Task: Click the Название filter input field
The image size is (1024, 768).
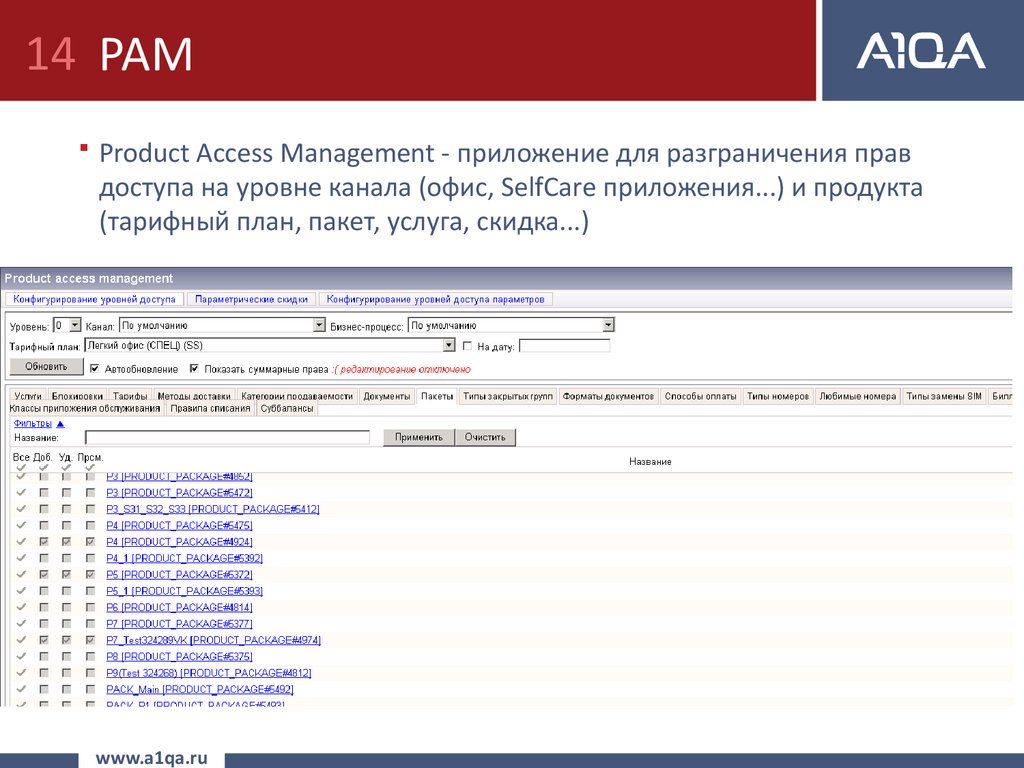Action: coord(227,438)
